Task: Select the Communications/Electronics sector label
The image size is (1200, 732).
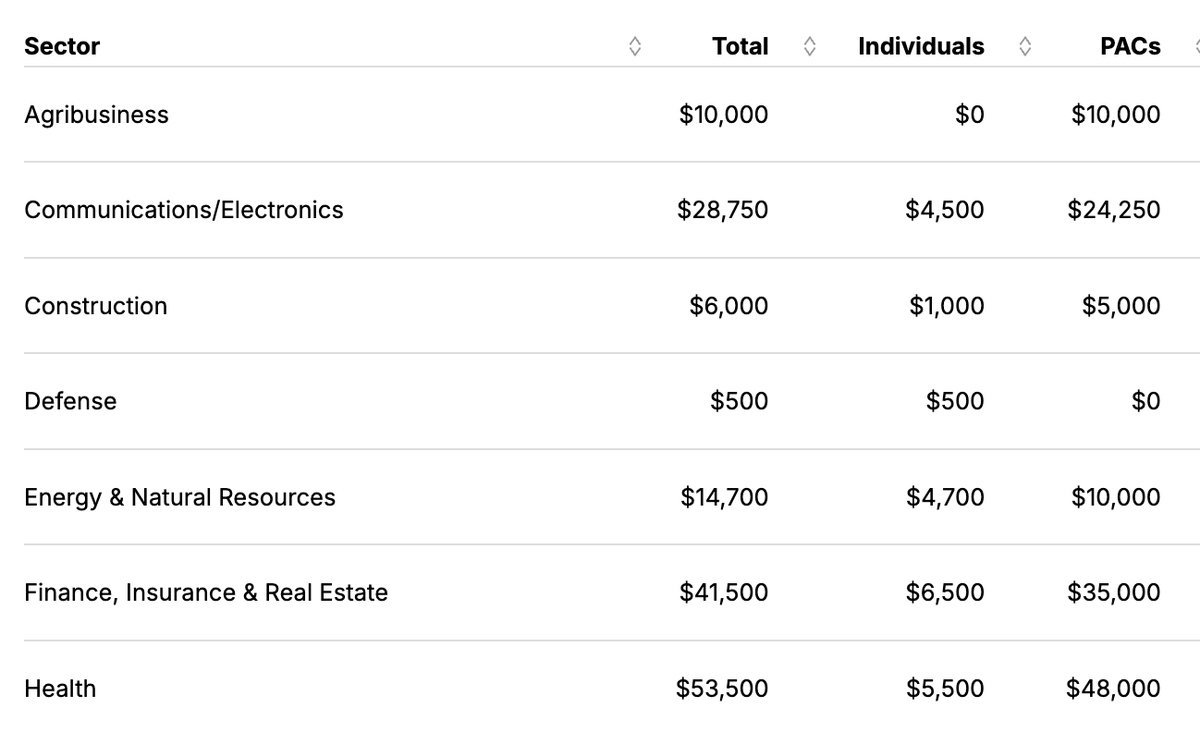Action: tap(183, 210)
